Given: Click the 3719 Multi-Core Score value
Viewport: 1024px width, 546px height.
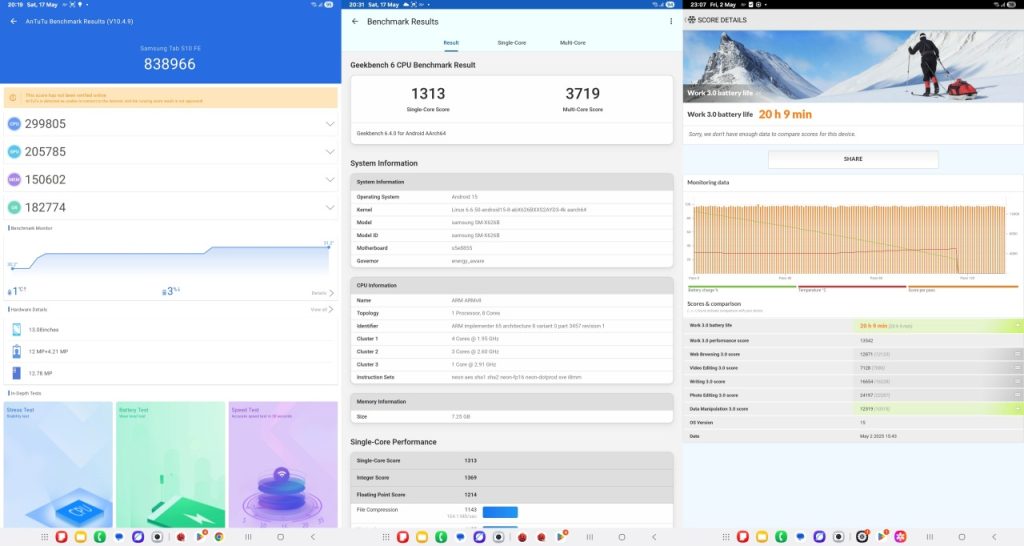Looking at the screenshot, I should [x=583, y=94].
